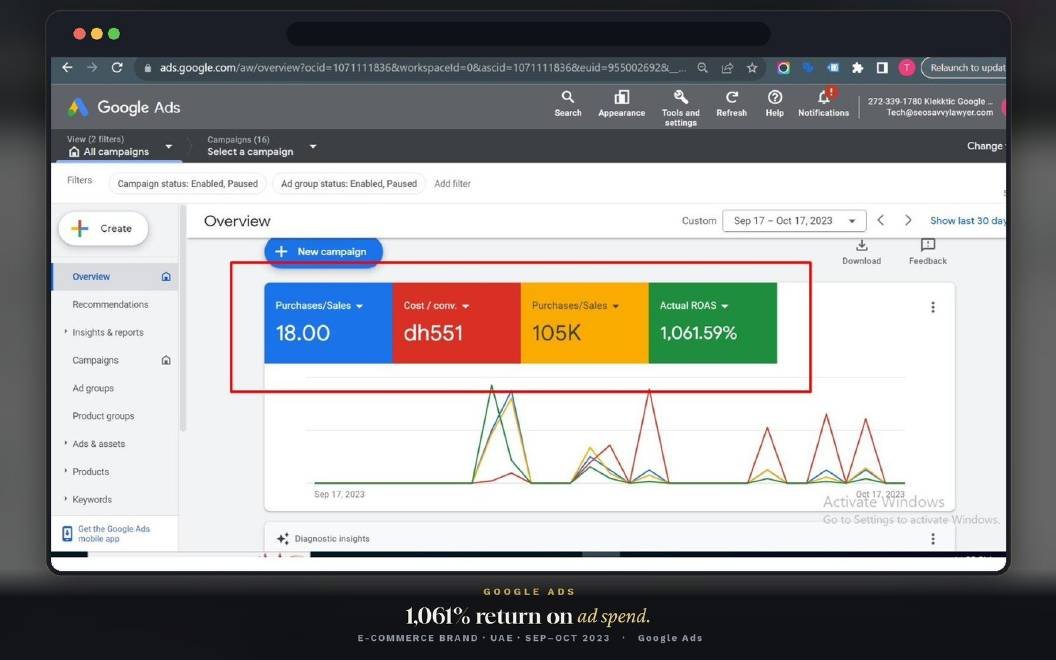
Task: Open the browser profile avatar T
Action: click(906, 67)
